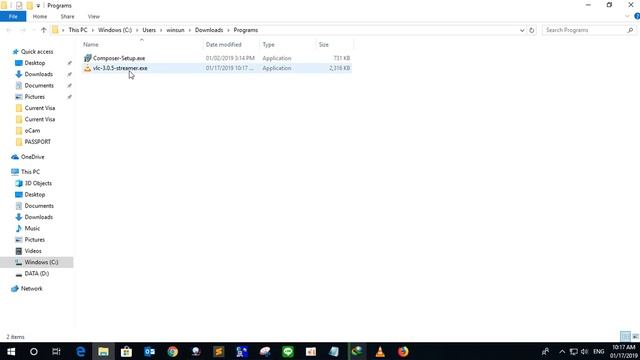
Task: Launch Microsoft Edge from taskbar
Action: (x=80, y=351)
